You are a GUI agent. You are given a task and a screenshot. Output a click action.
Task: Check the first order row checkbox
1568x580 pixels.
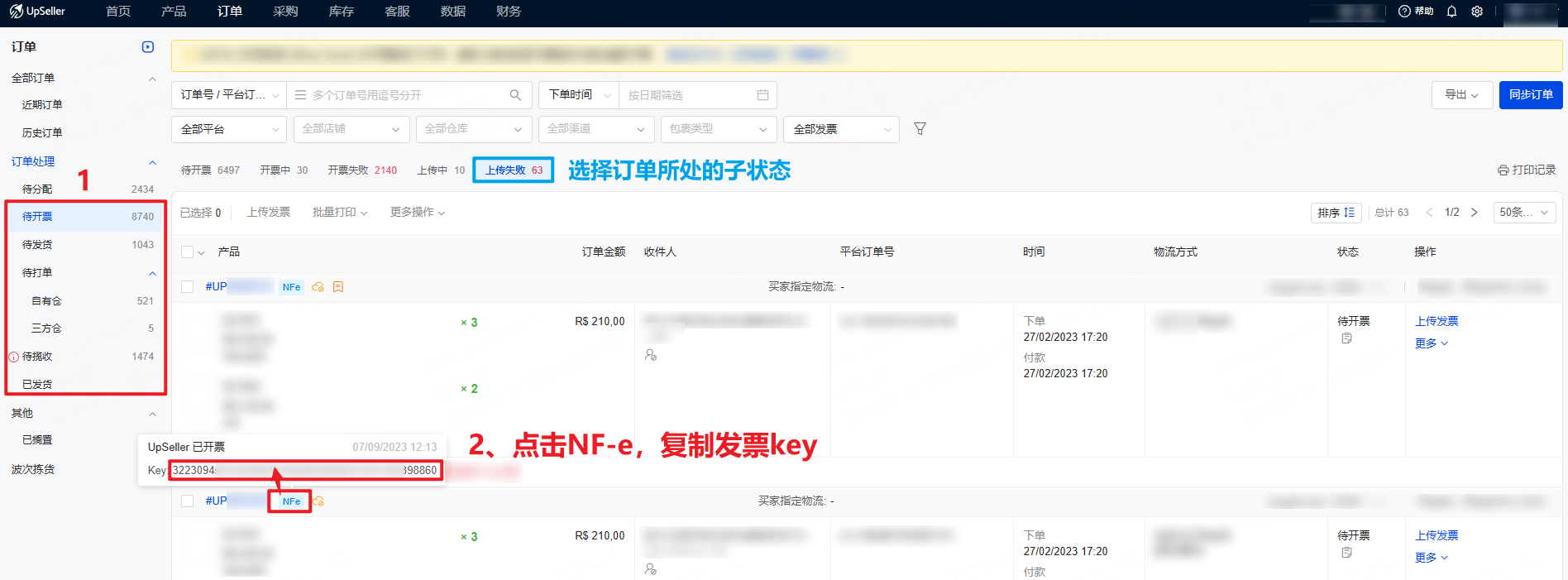coord(188,287)
